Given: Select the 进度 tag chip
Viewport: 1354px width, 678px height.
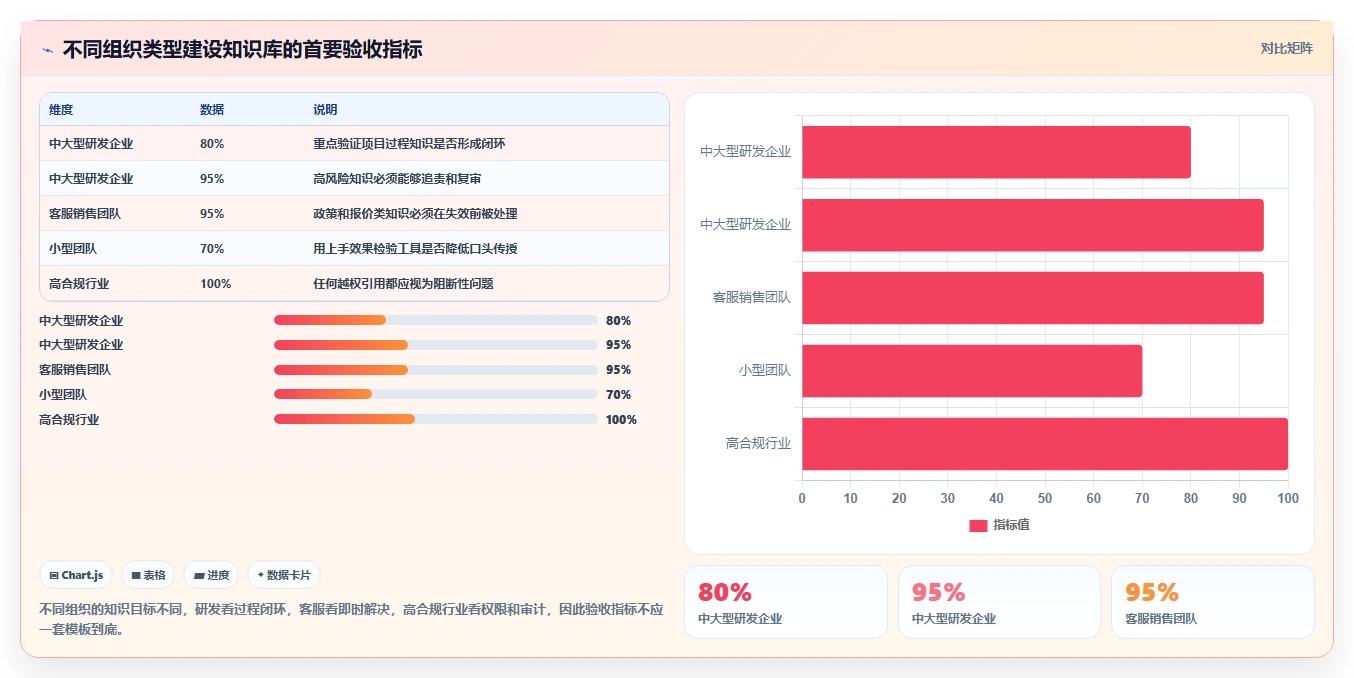Looking at the screenshot, I should pos(212,575).
